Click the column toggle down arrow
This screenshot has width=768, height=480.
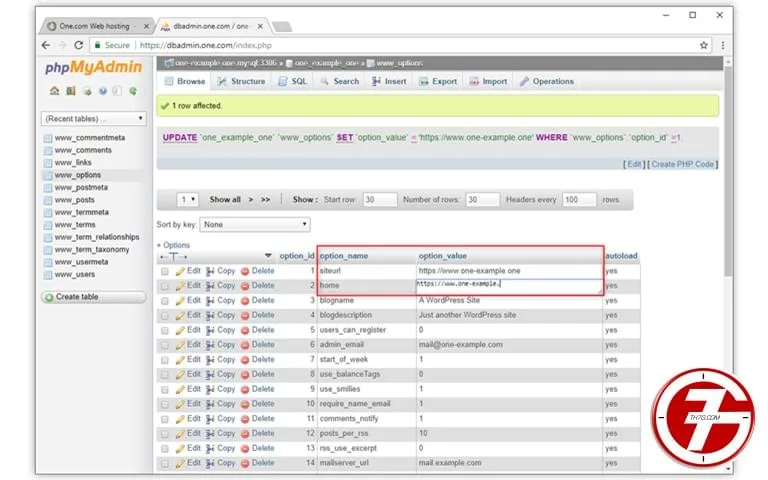[x=268, y=256]
